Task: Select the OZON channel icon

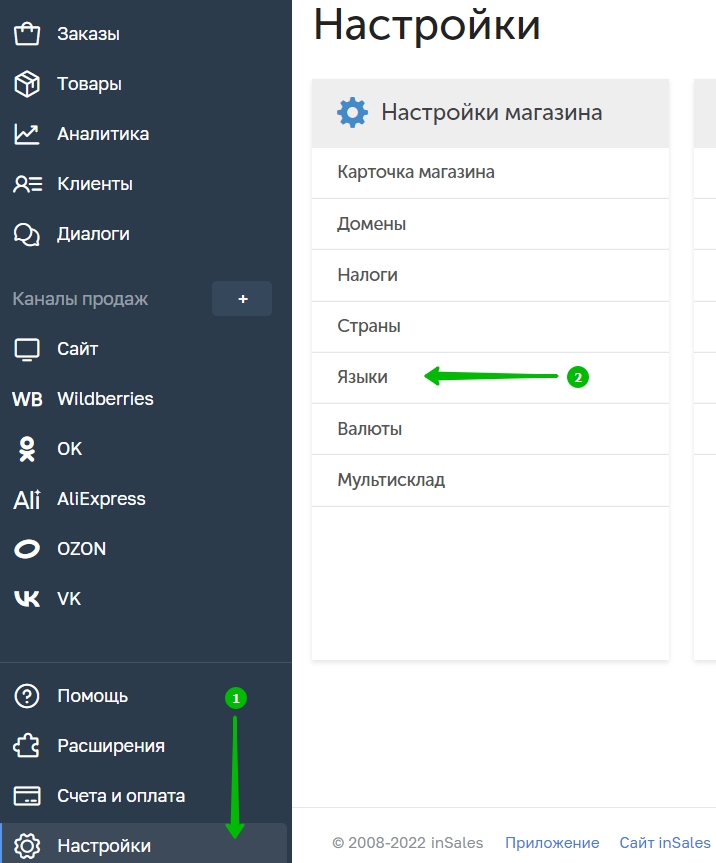Action: point(27,549)
